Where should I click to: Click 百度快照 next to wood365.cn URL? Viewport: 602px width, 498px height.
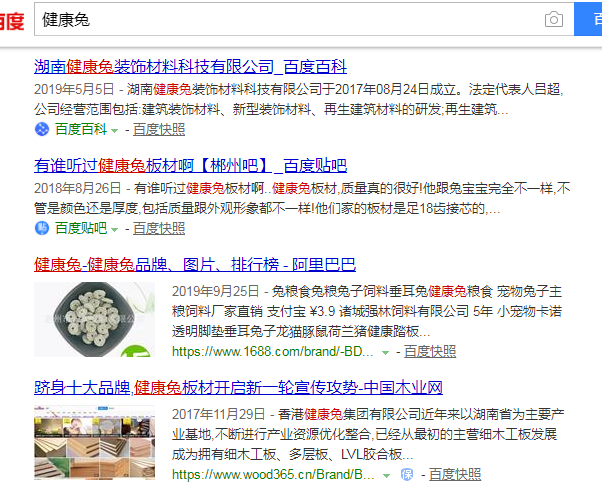[x=455, y=475]
